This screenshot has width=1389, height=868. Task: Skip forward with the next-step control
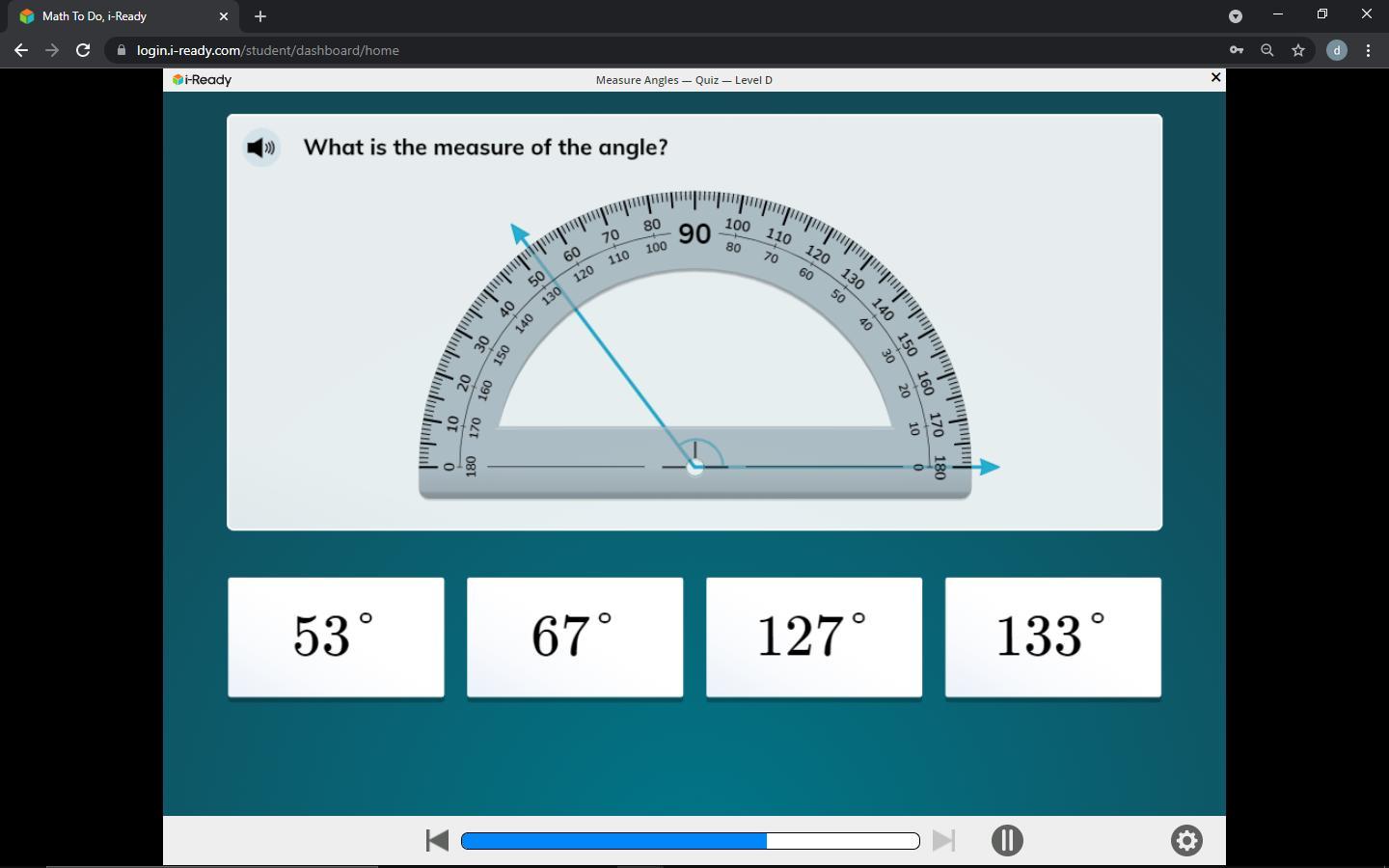click(944, 841)
